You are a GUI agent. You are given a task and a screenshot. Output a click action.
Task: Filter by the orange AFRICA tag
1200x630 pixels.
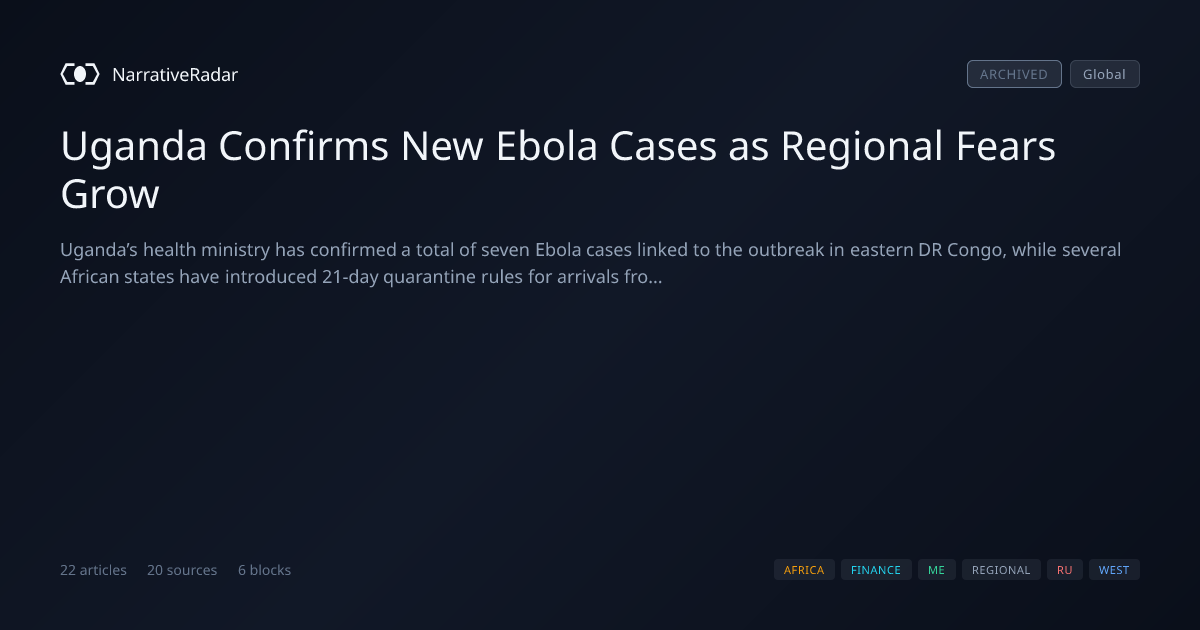click(804, 570)
